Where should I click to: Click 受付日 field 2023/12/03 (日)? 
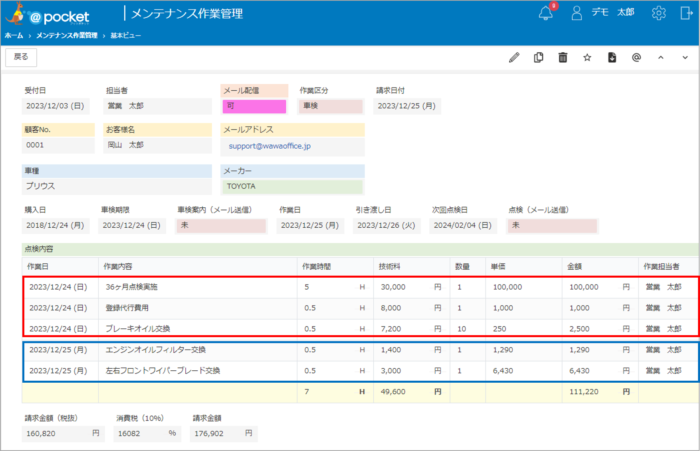55,106
